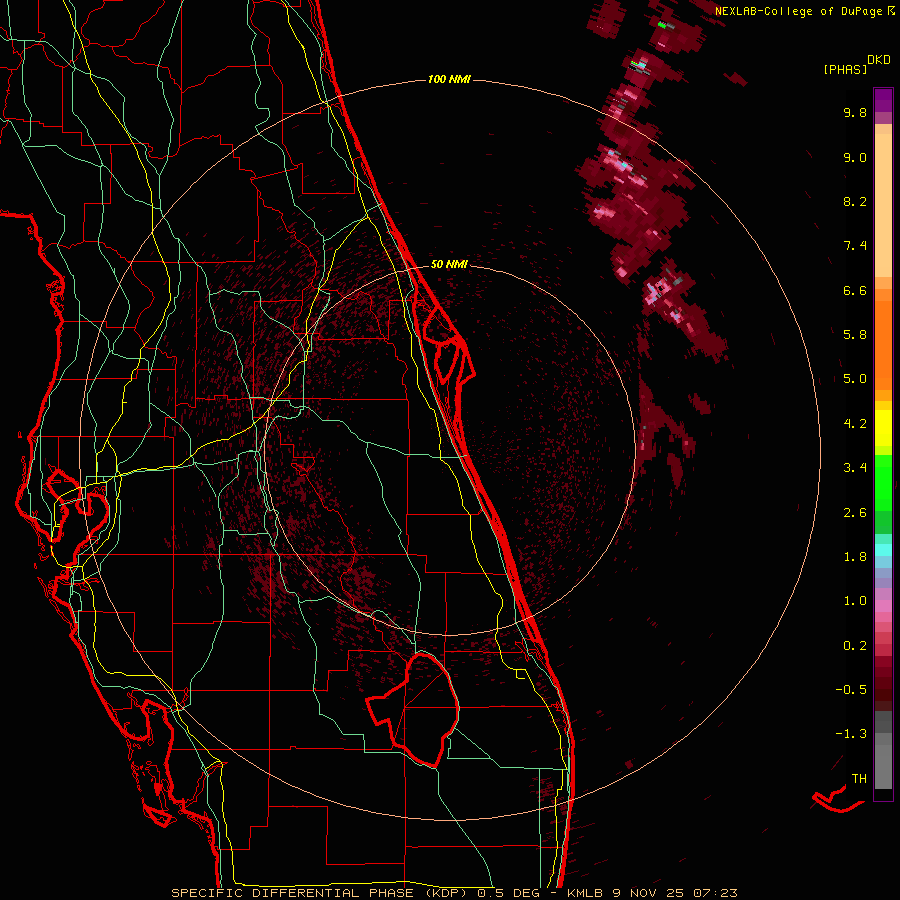Pick the bright yellow band on the color bar

[x=883, y=428]
